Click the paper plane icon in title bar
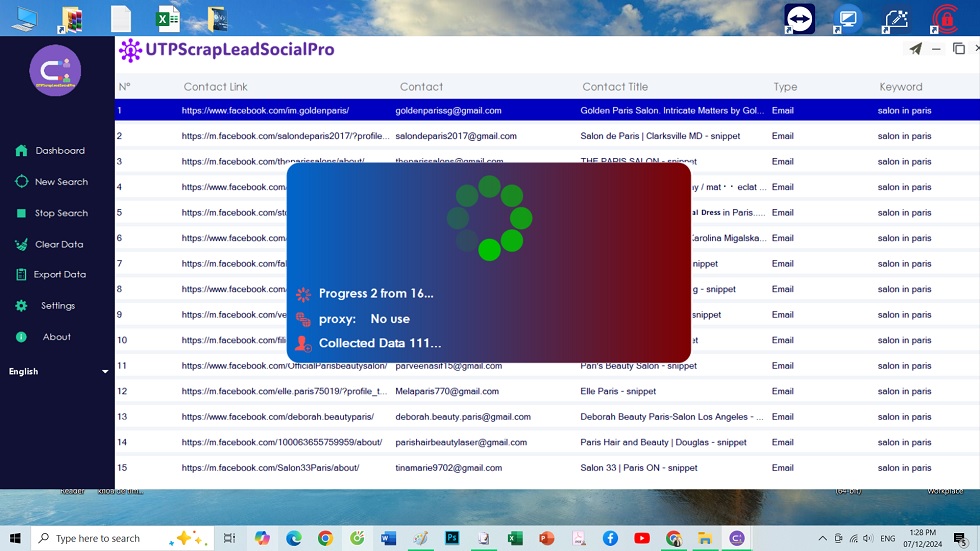This screenshot has height=551, width=980. (915, 49)
